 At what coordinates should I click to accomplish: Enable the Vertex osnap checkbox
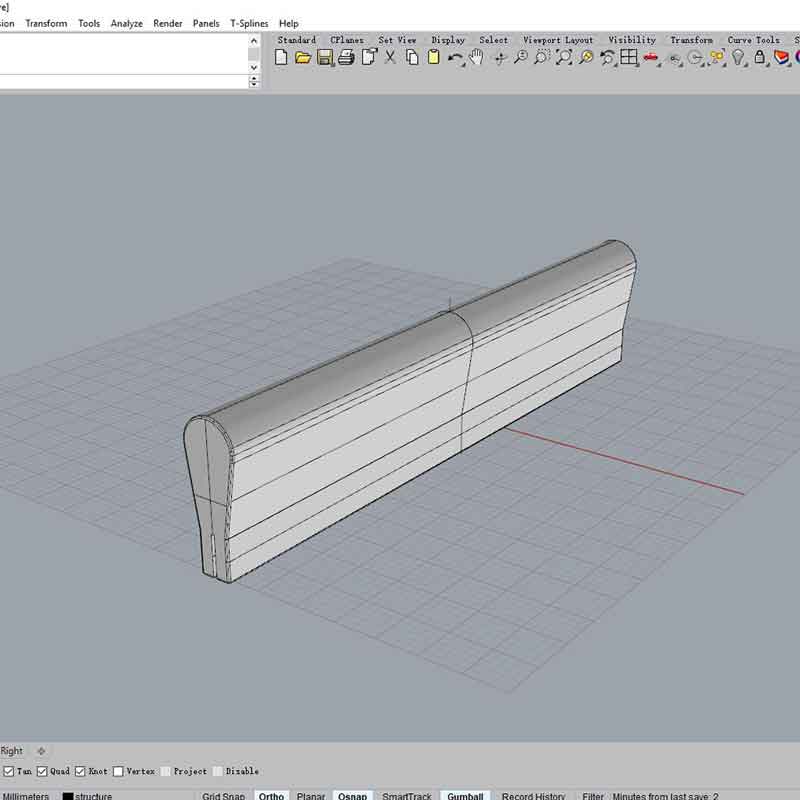118,771
